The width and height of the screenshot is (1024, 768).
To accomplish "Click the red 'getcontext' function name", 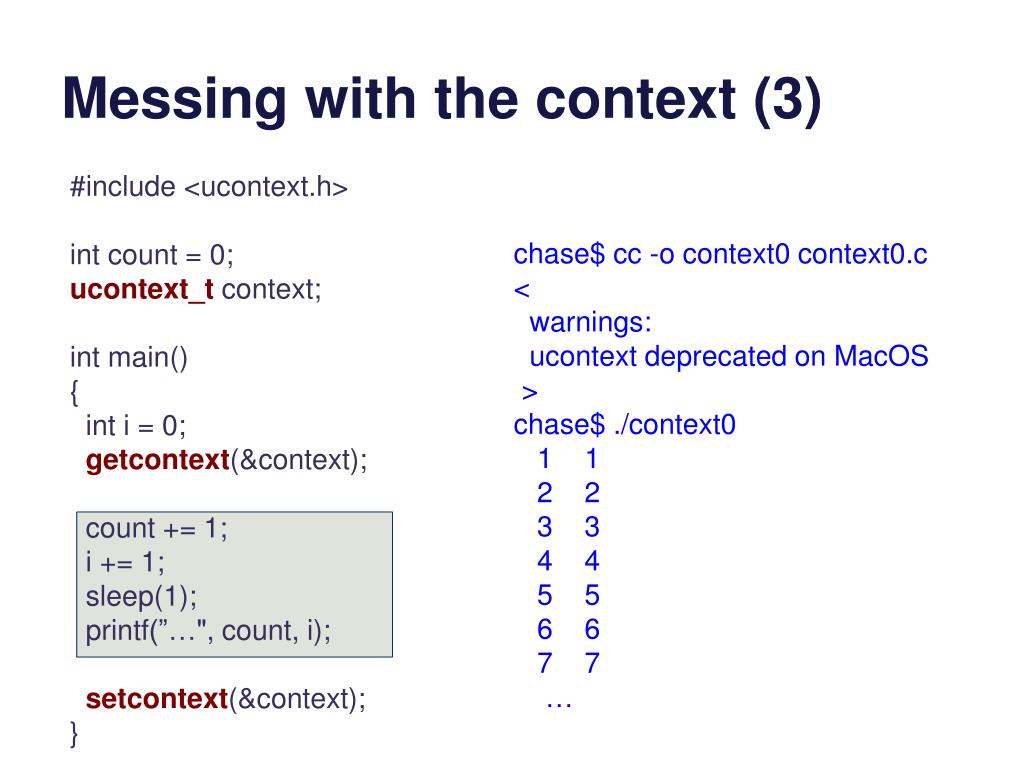I will tap(157, 460).
